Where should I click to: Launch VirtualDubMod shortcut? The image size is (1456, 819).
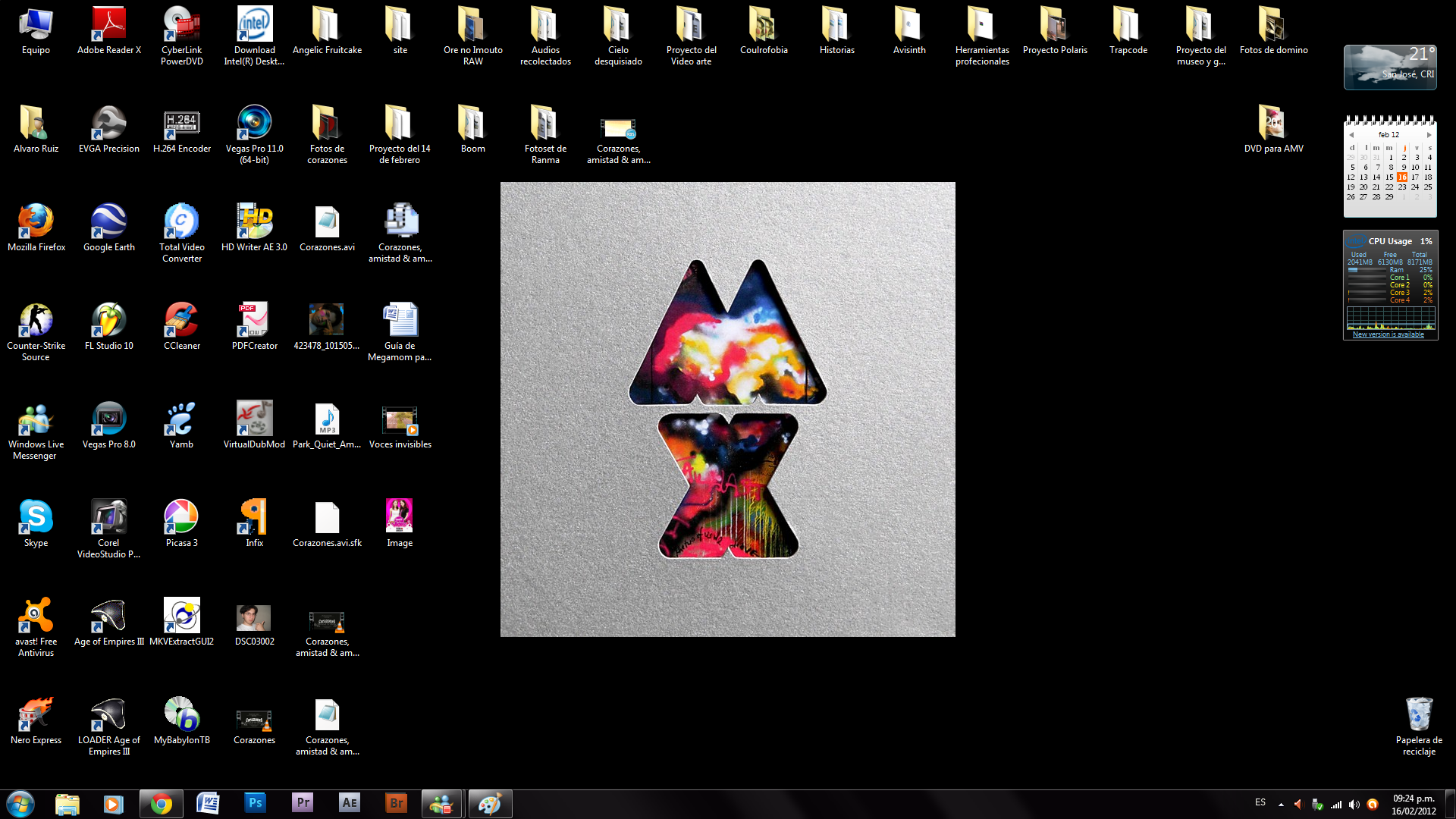pos(254,425)
